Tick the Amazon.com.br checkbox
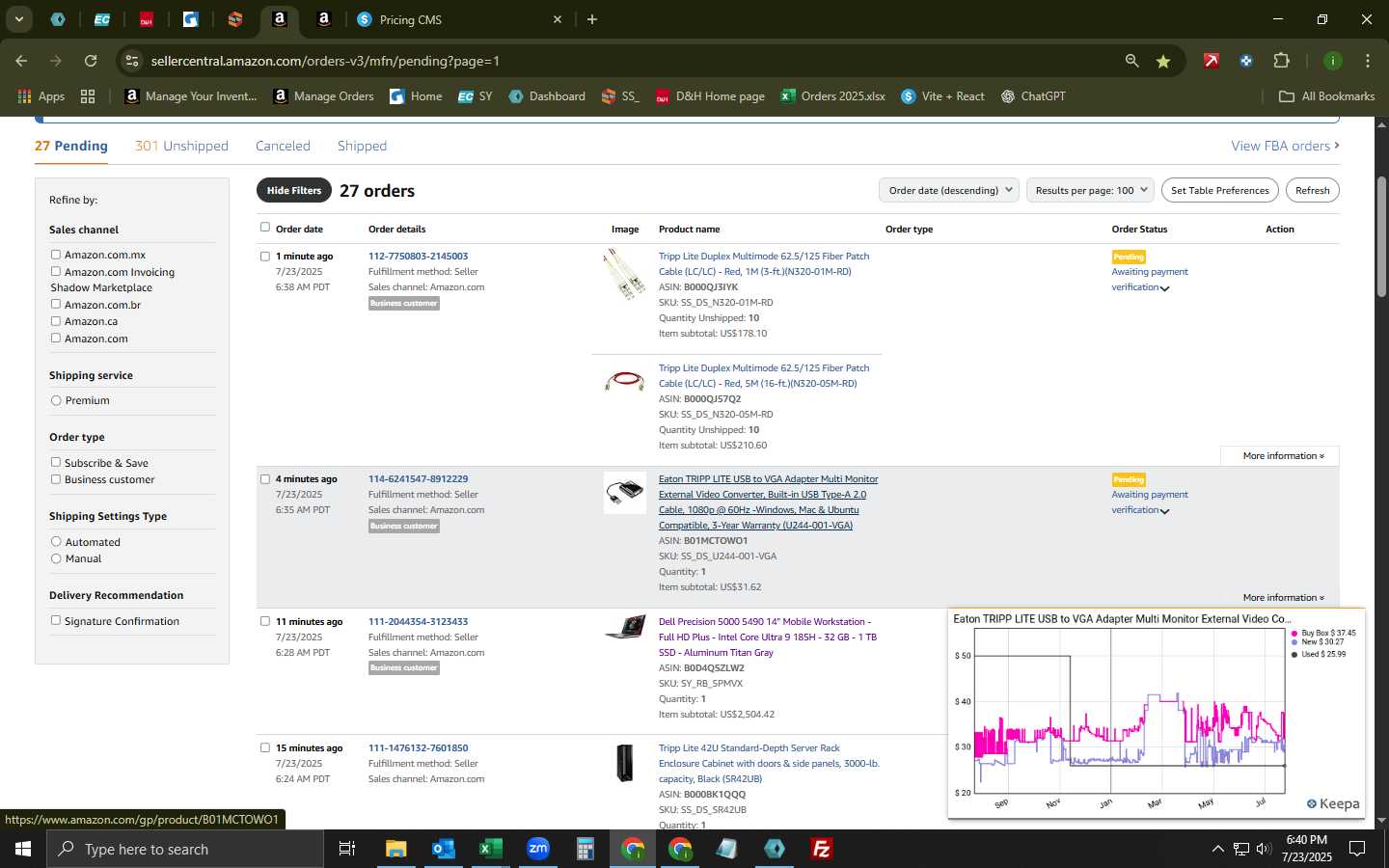Screen dimensions: 1389x868 click(56, 305)
